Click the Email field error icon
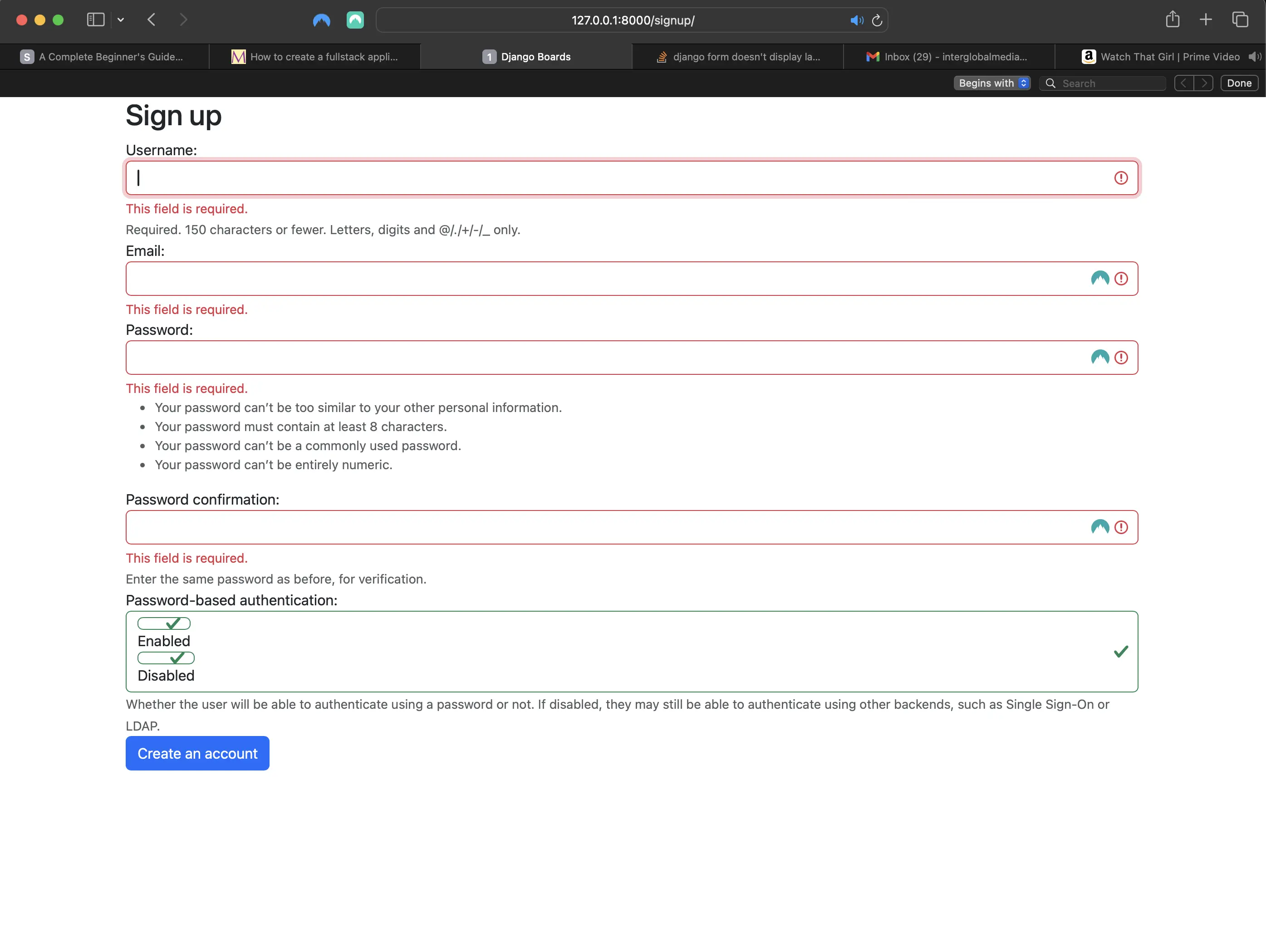The image size is (1266, 952). tap(1121, 279)
